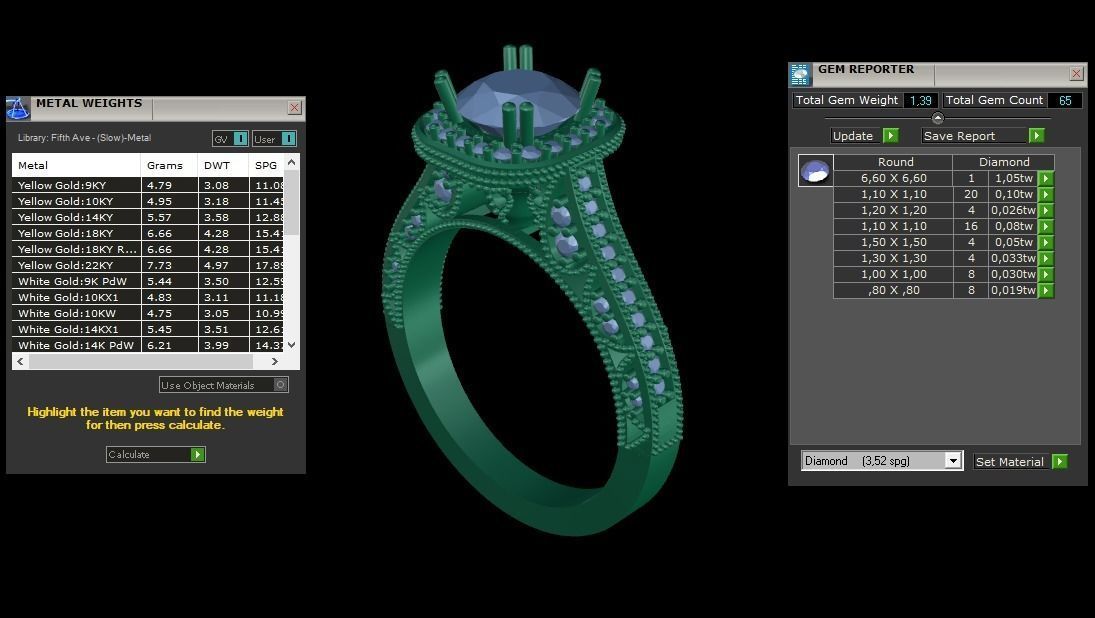Click green arrow beside 0,030tw row

[x=1045, y=274]
